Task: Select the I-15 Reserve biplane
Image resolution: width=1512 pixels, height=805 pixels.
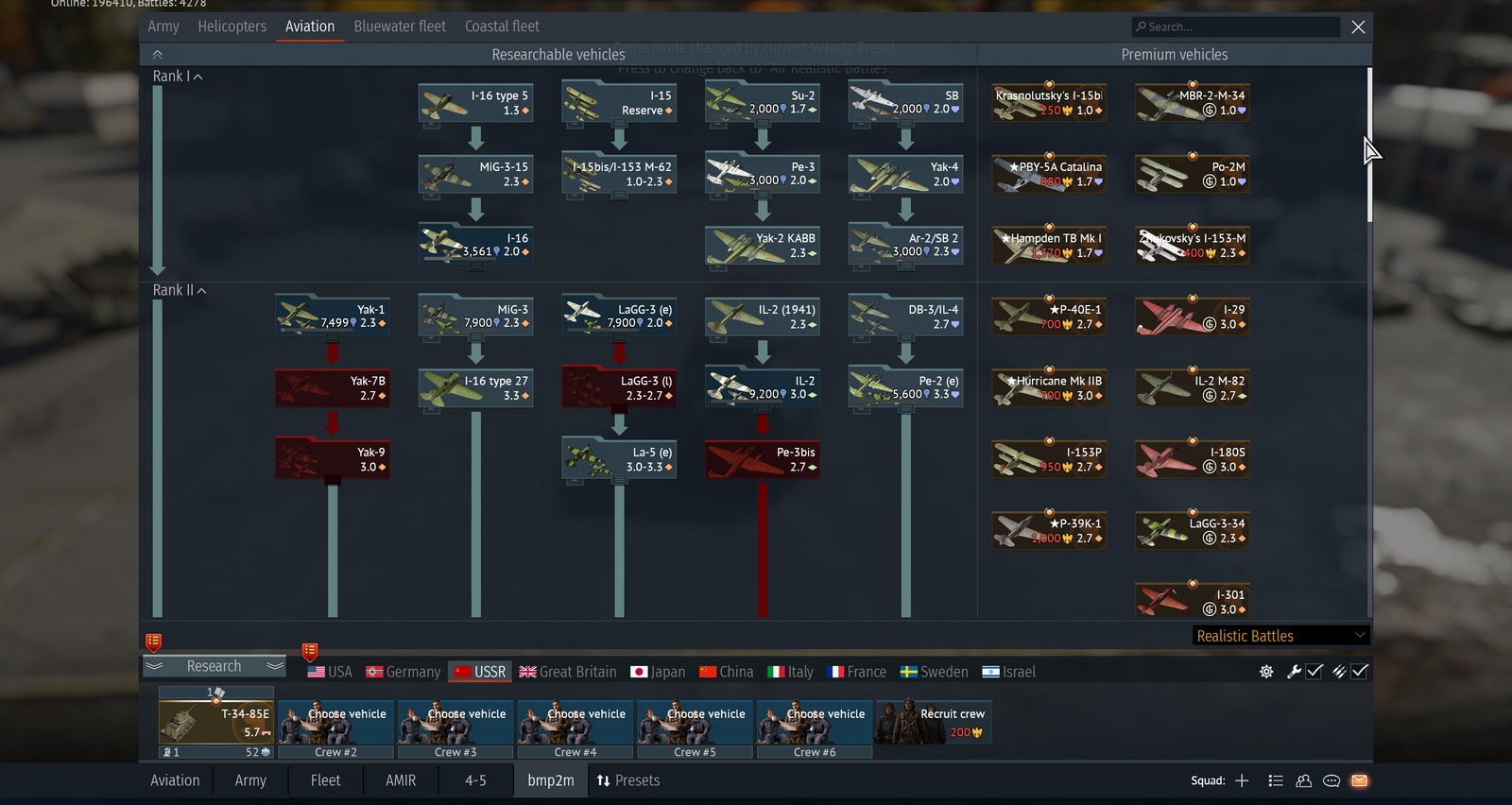Action: tap(619, 103)
